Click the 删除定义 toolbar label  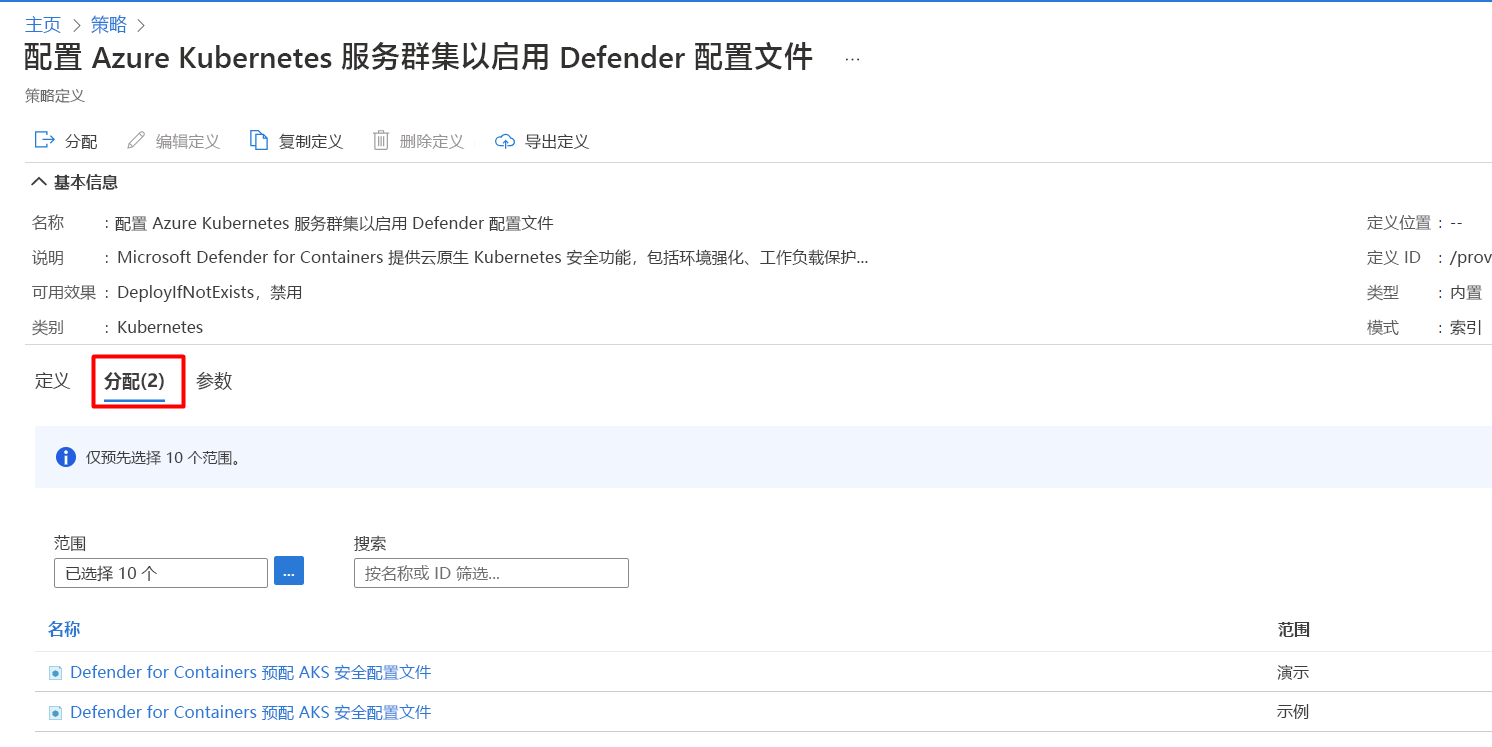(x=432, y=141)
